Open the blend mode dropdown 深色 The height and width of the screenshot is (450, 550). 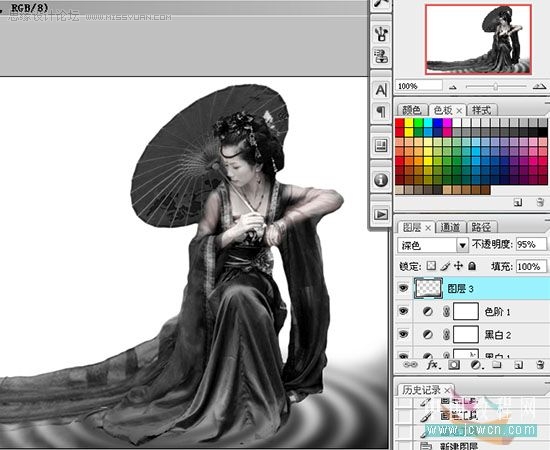(x=433, y=245)
